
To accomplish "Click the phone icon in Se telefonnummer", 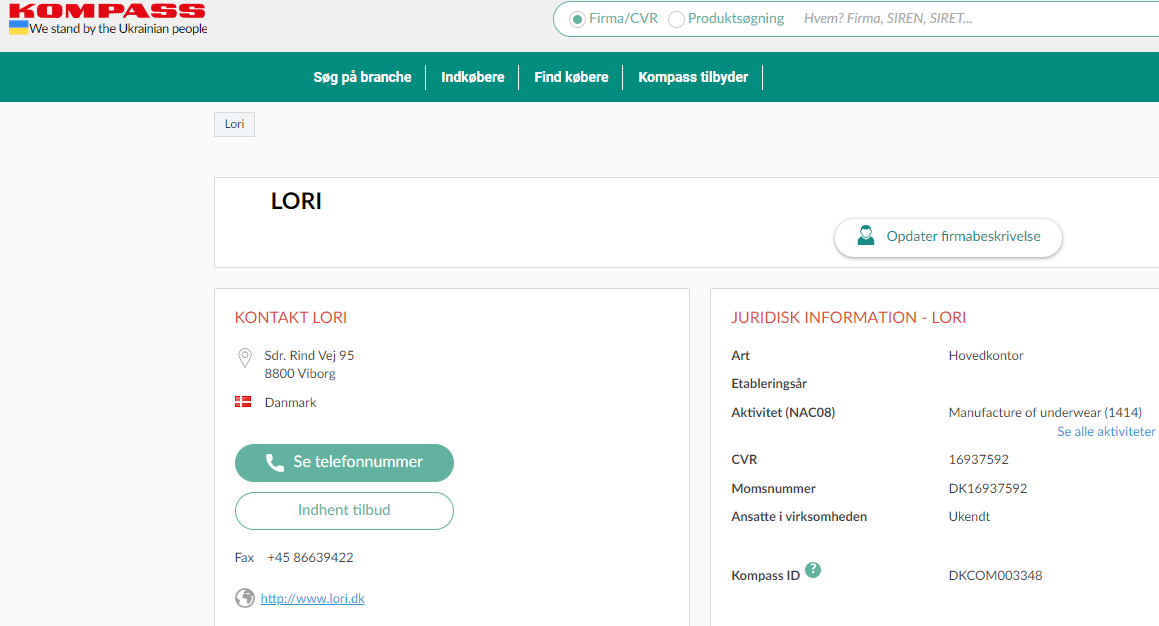I will point(274,463).
